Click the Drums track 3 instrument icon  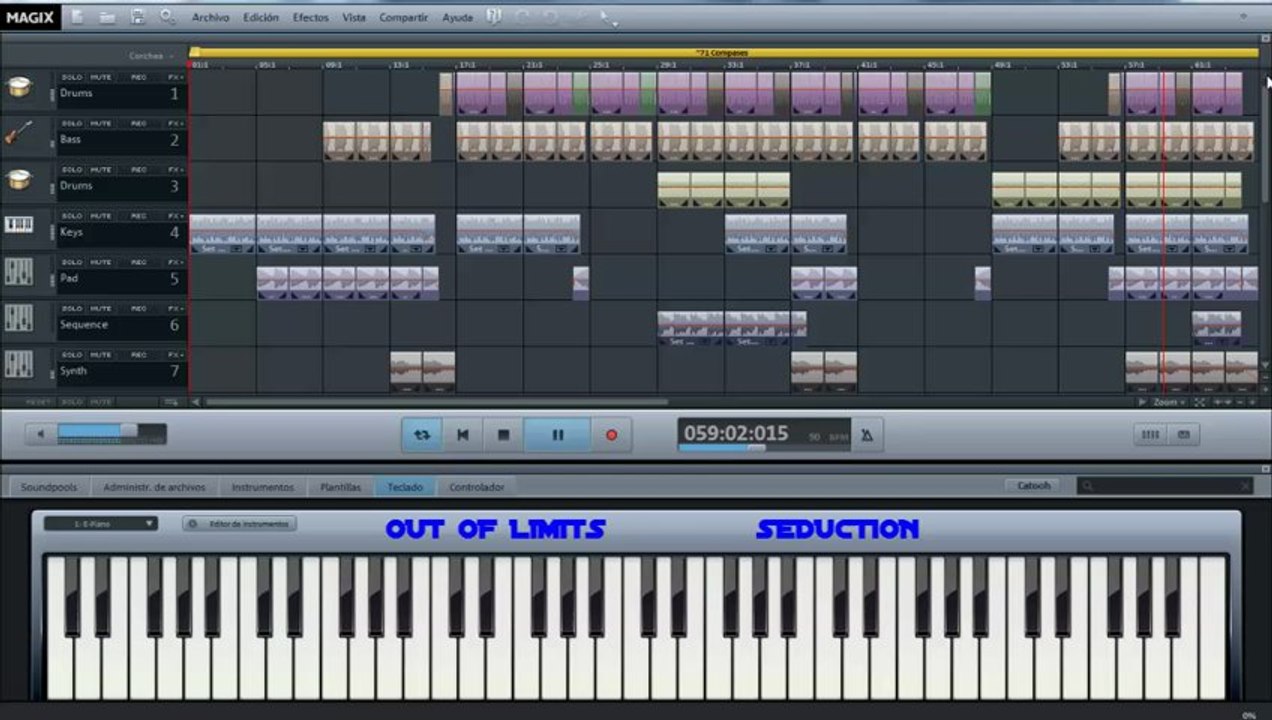(x=19, y=179)
